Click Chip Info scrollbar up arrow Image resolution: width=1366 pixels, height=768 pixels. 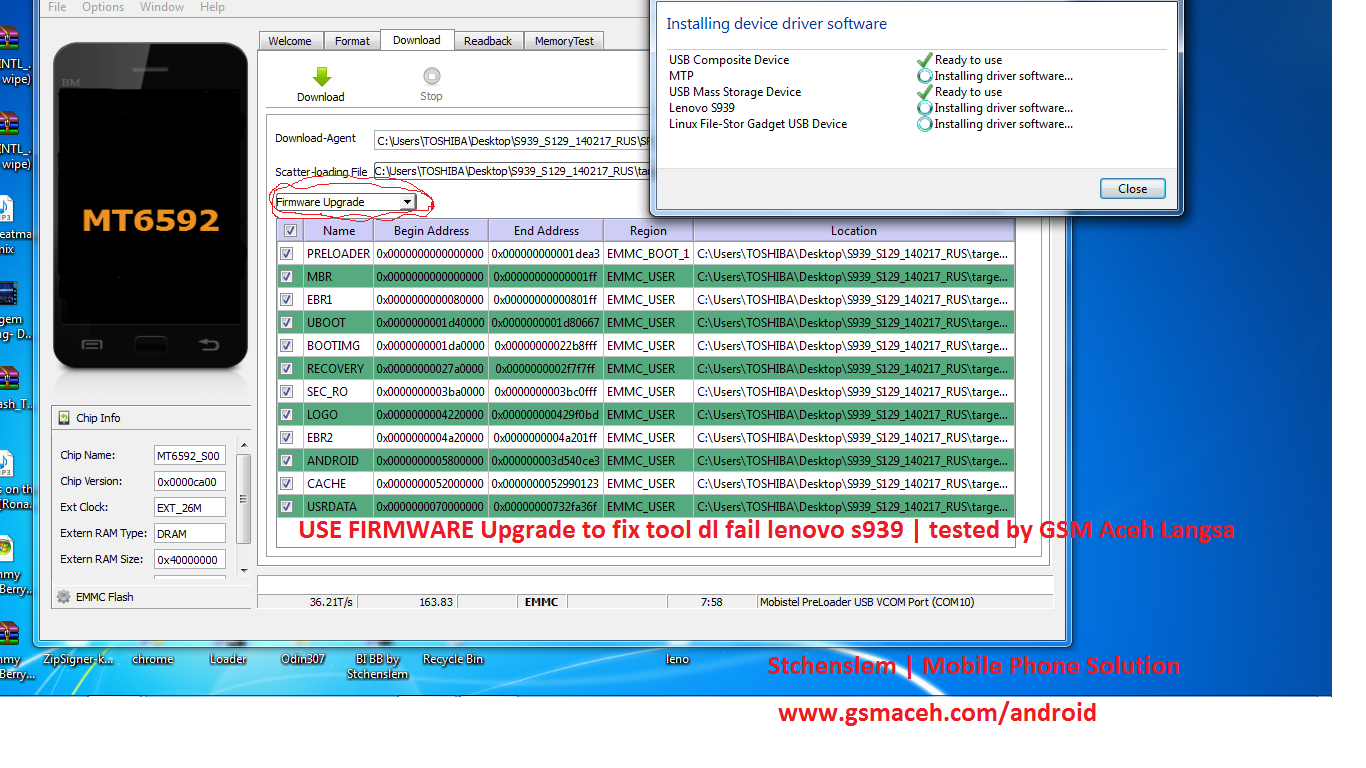(243, 446)
